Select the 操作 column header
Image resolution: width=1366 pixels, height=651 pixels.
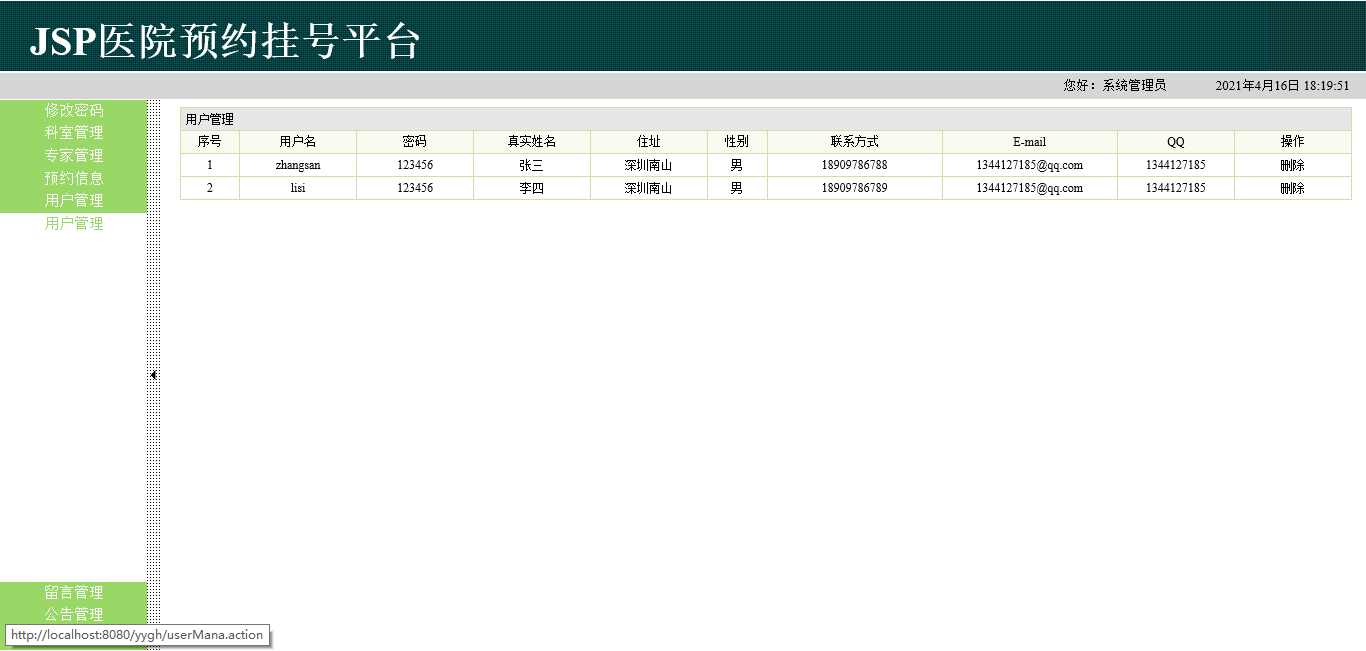[1293, 142]
